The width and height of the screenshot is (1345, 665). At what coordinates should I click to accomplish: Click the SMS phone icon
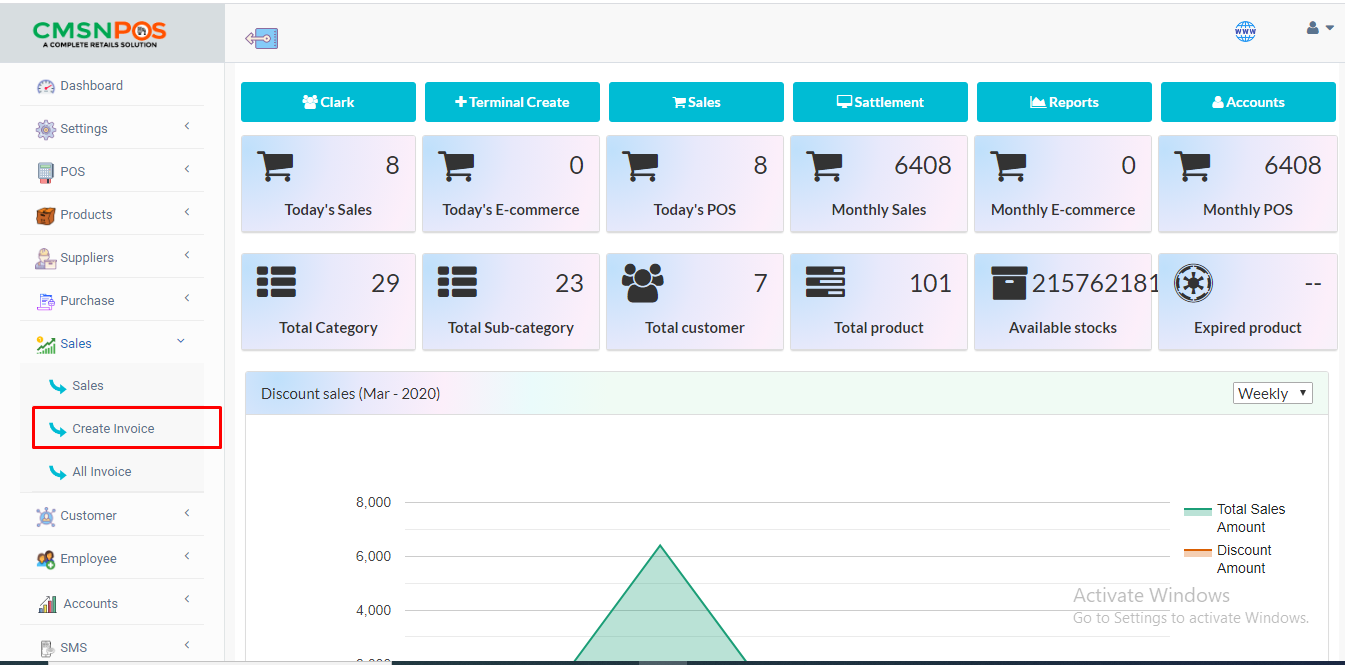[46, 648]
